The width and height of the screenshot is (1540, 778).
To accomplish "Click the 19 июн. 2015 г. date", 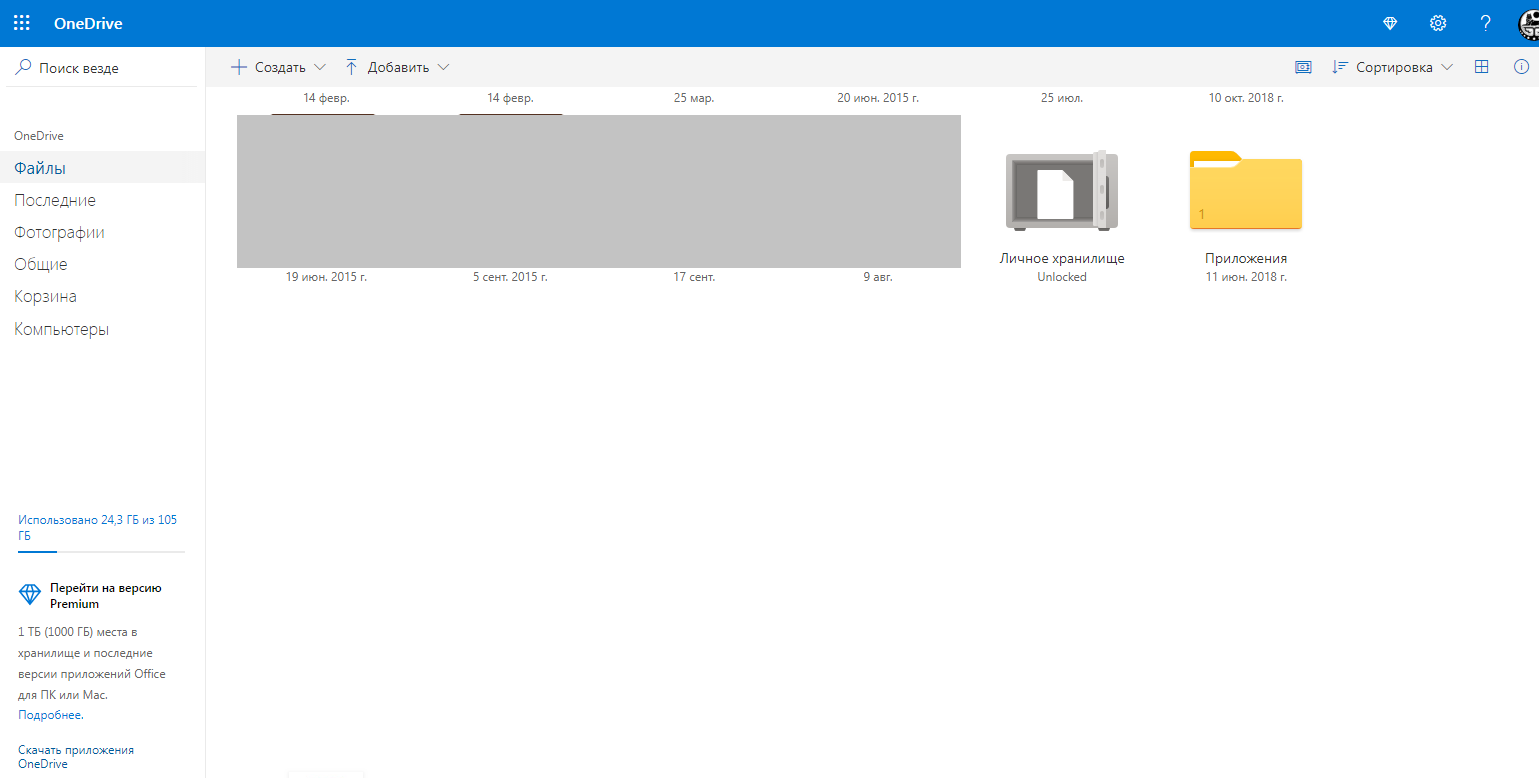I will 326,277.
